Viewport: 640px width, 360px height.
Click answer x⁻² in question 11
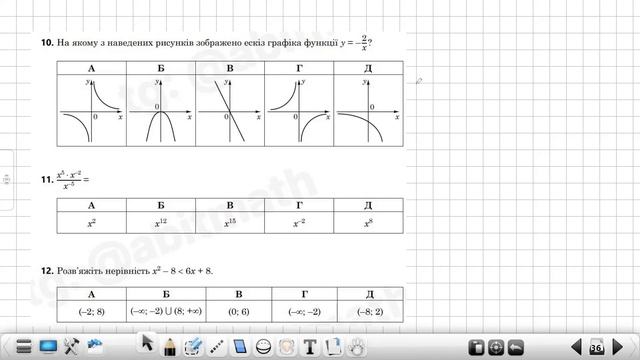(299, 223)
